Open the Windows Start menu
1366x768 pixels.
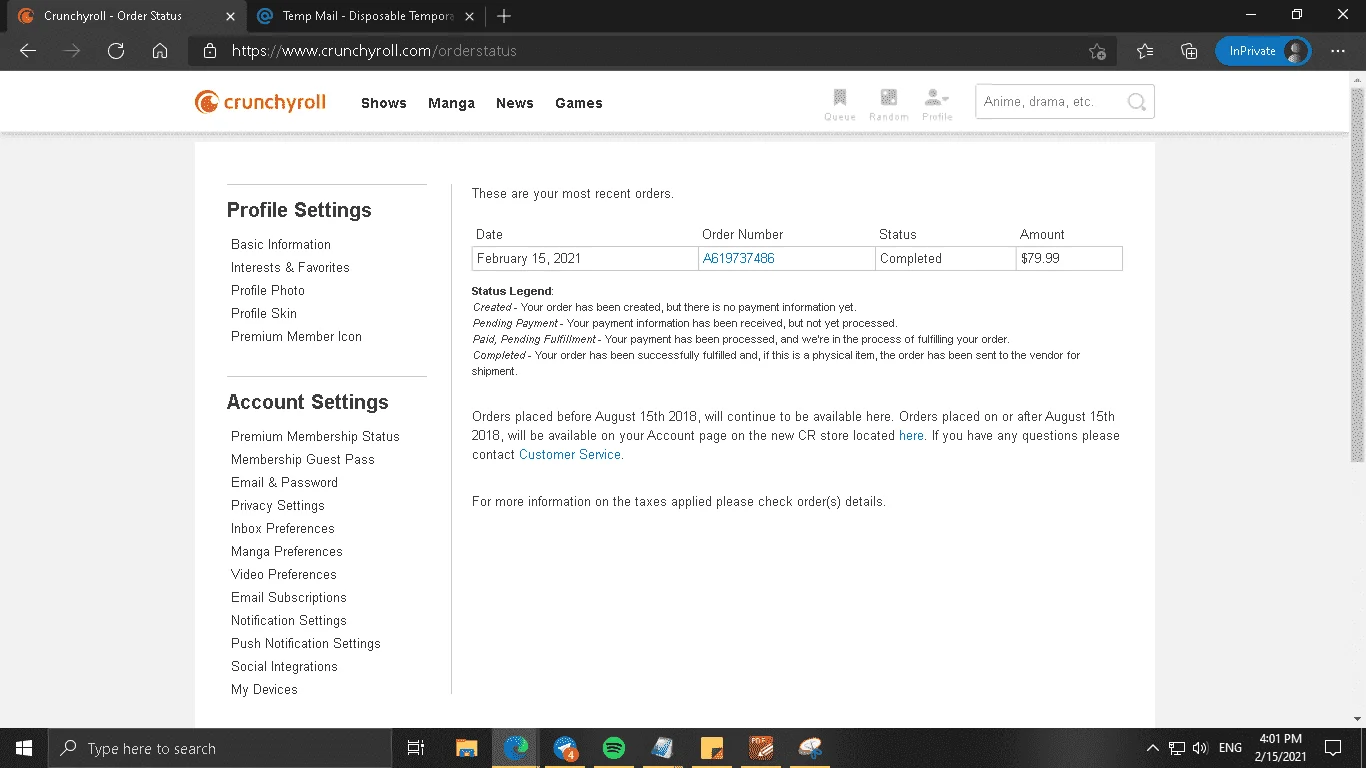pos(23,748)
